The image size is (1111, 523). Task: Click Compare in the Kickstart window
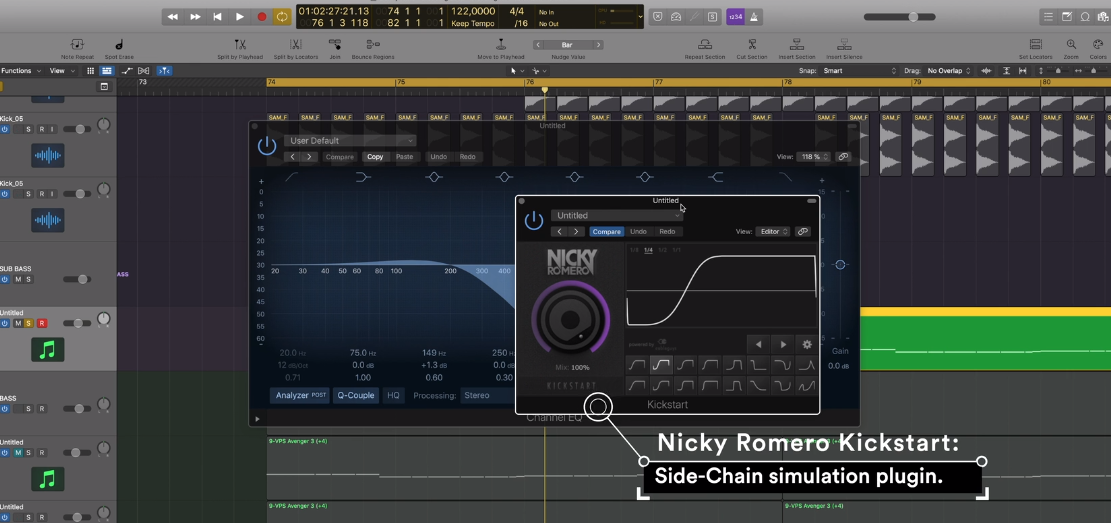[607, 232]
